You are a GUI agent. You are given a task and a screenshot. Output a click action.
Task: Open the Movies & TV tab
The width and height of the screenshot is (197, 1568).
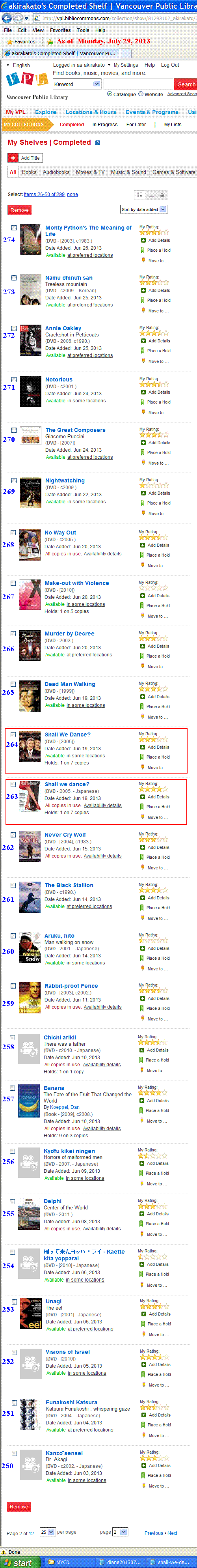(x=90, y=172)
